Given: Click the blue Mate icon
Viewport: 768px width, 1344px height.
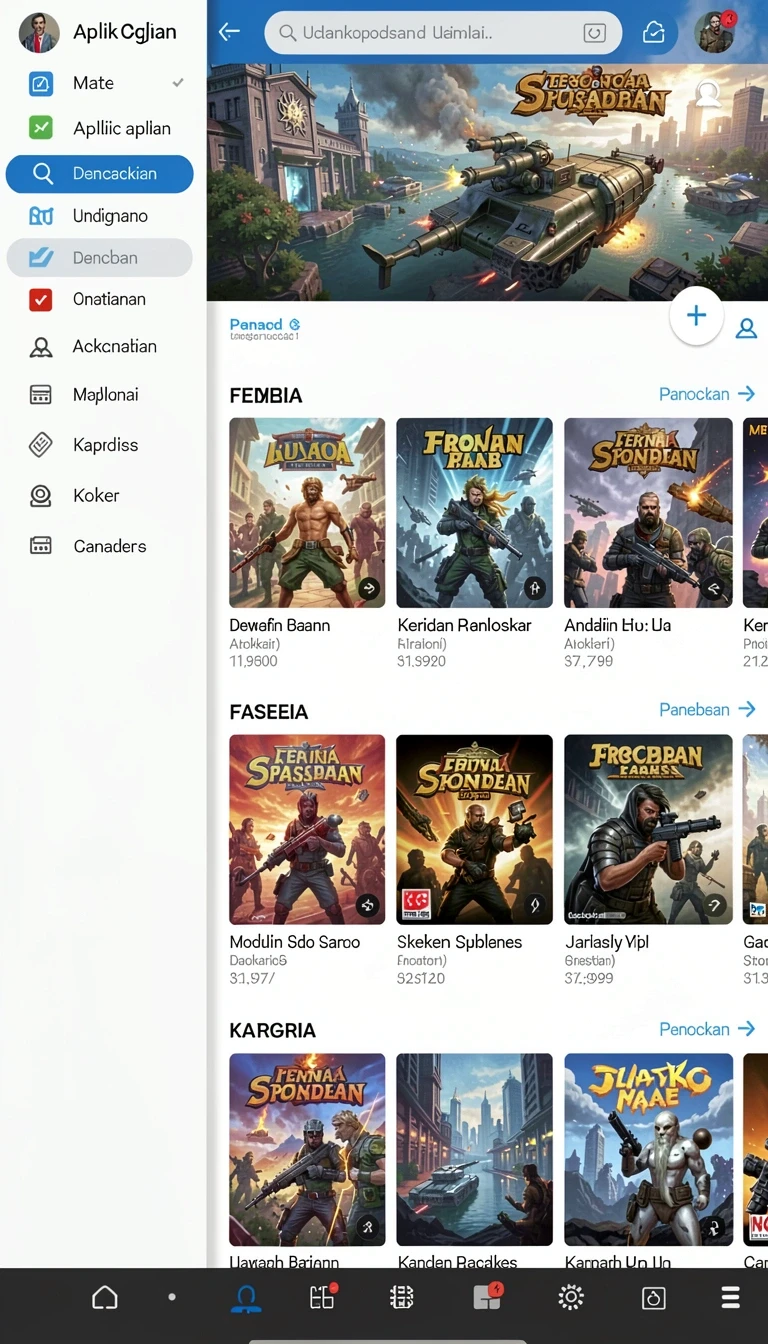Looking at the screenshot, I should point(41,83).
